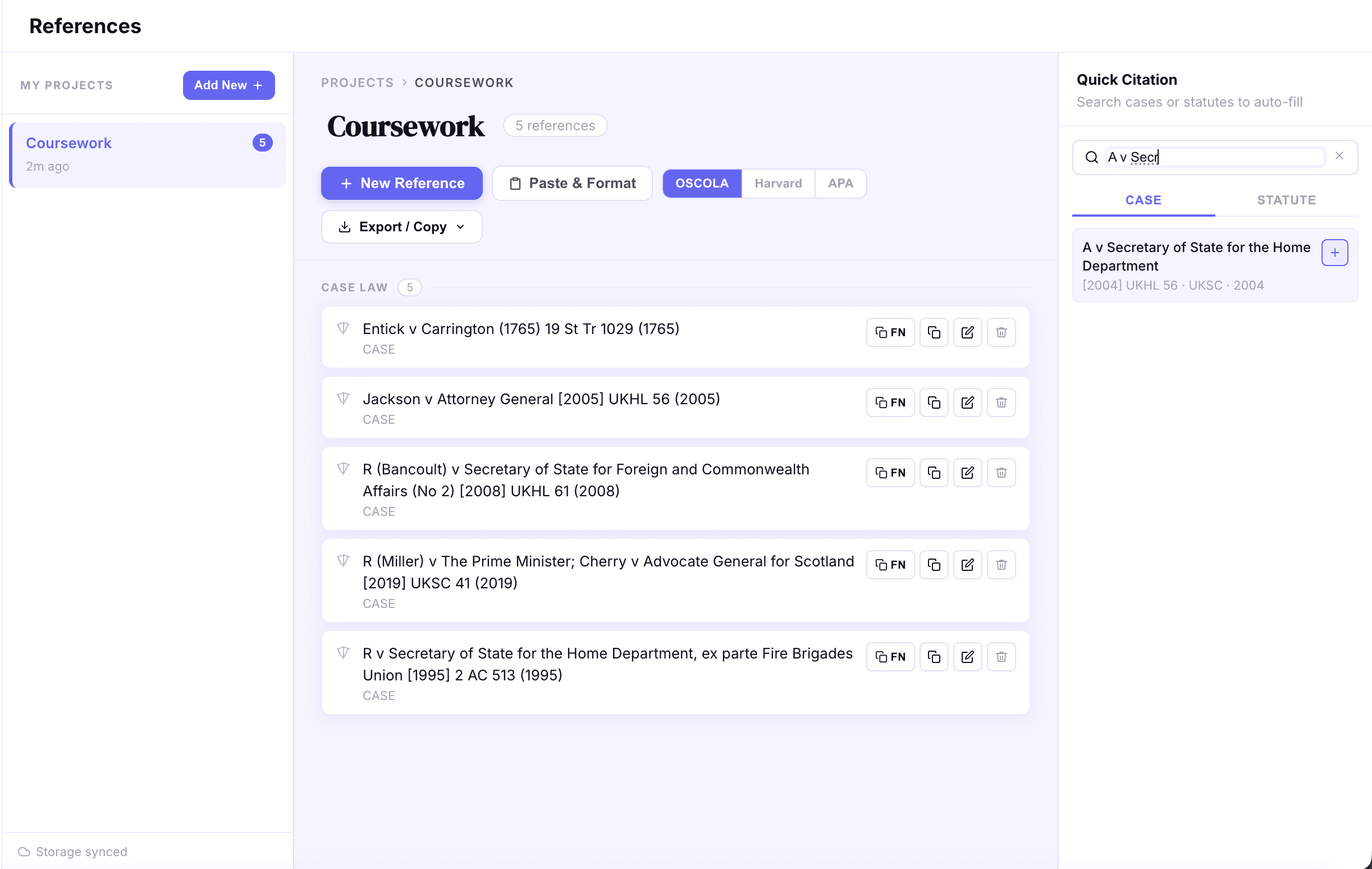This screenshot has height=869, width=1372.
Task: Switch citation style to Harvard
Action: click(778, 184)
